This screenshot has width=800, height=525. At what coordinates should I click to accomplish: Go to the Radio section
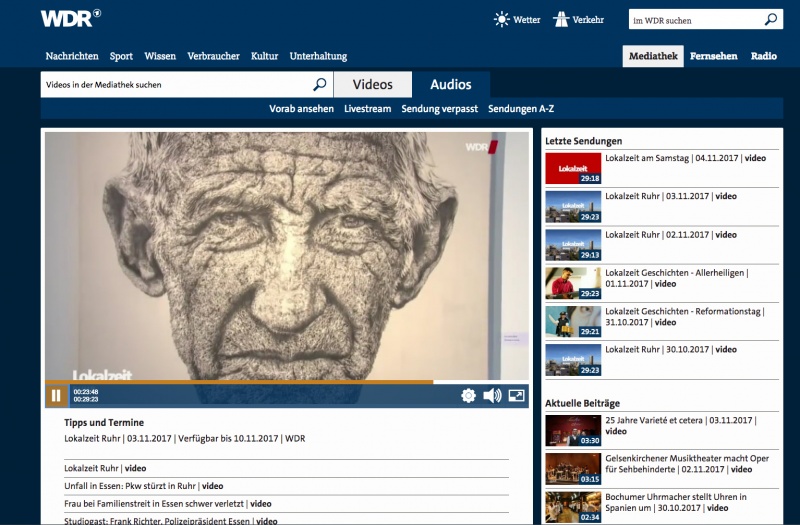[764, 56]
